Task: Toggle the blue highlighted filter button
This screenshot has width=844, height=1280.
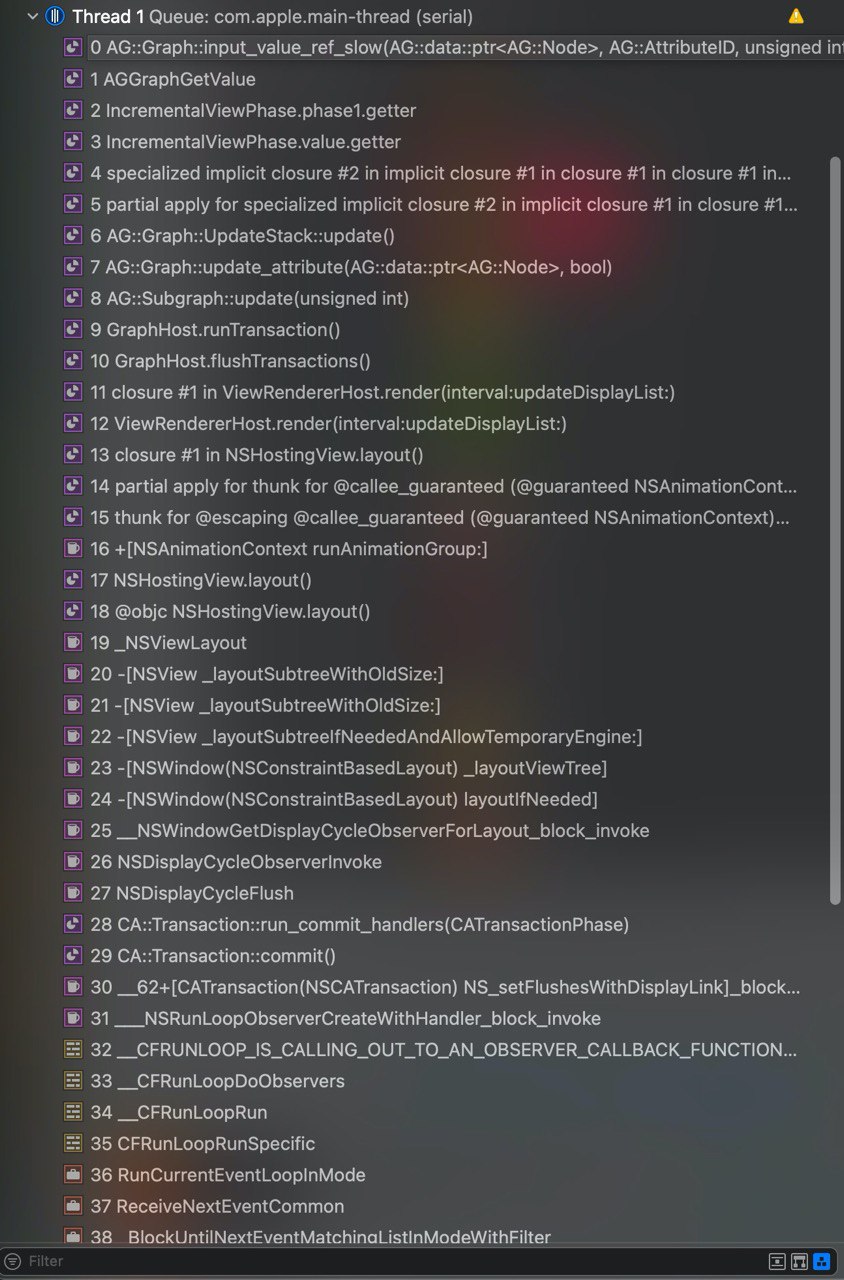Action: tap(821, 1262)
